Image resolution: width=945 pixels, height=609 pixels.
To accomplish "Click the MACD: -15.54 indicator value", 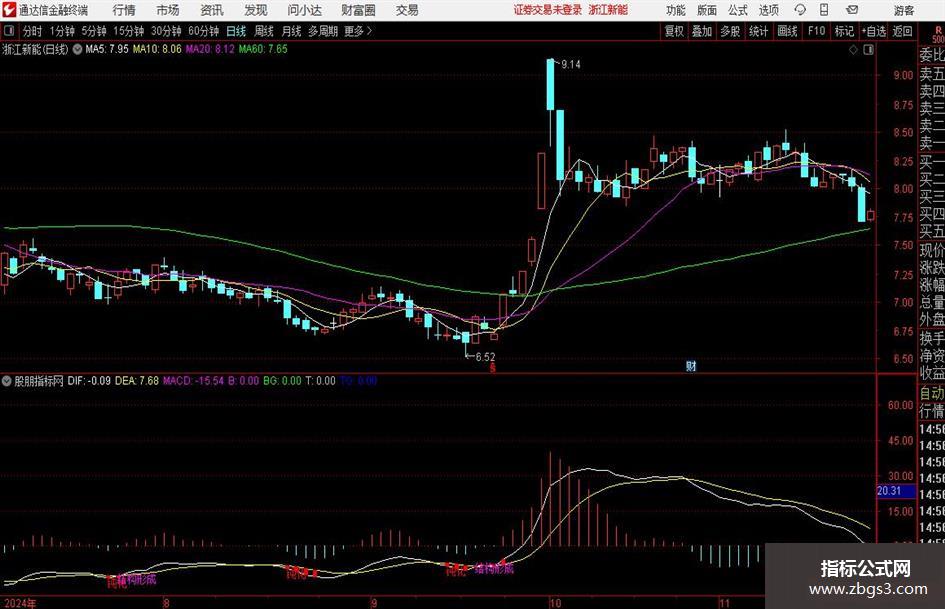I will (193, 381).
